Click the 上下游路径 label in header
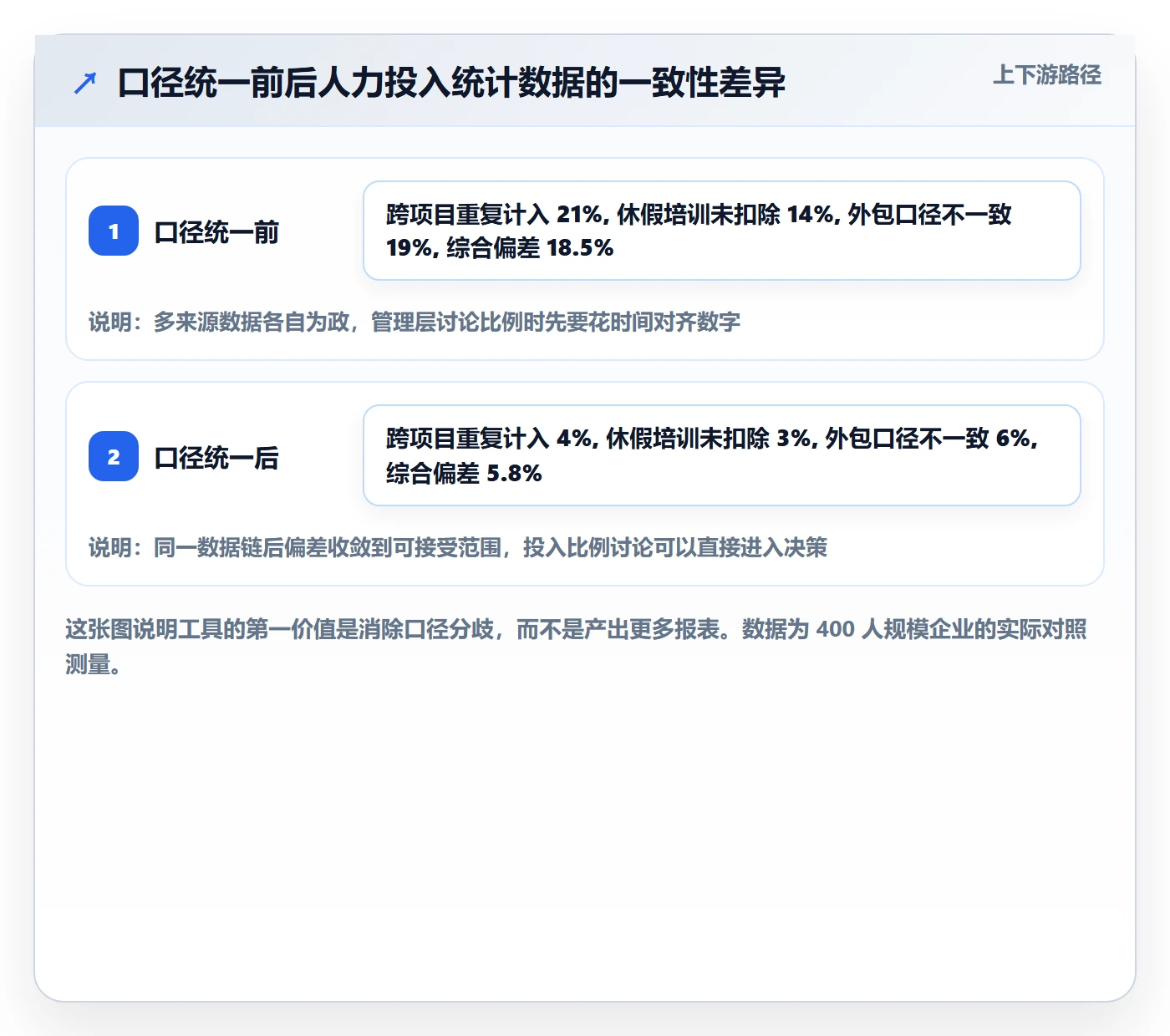 coord(1047,75)
